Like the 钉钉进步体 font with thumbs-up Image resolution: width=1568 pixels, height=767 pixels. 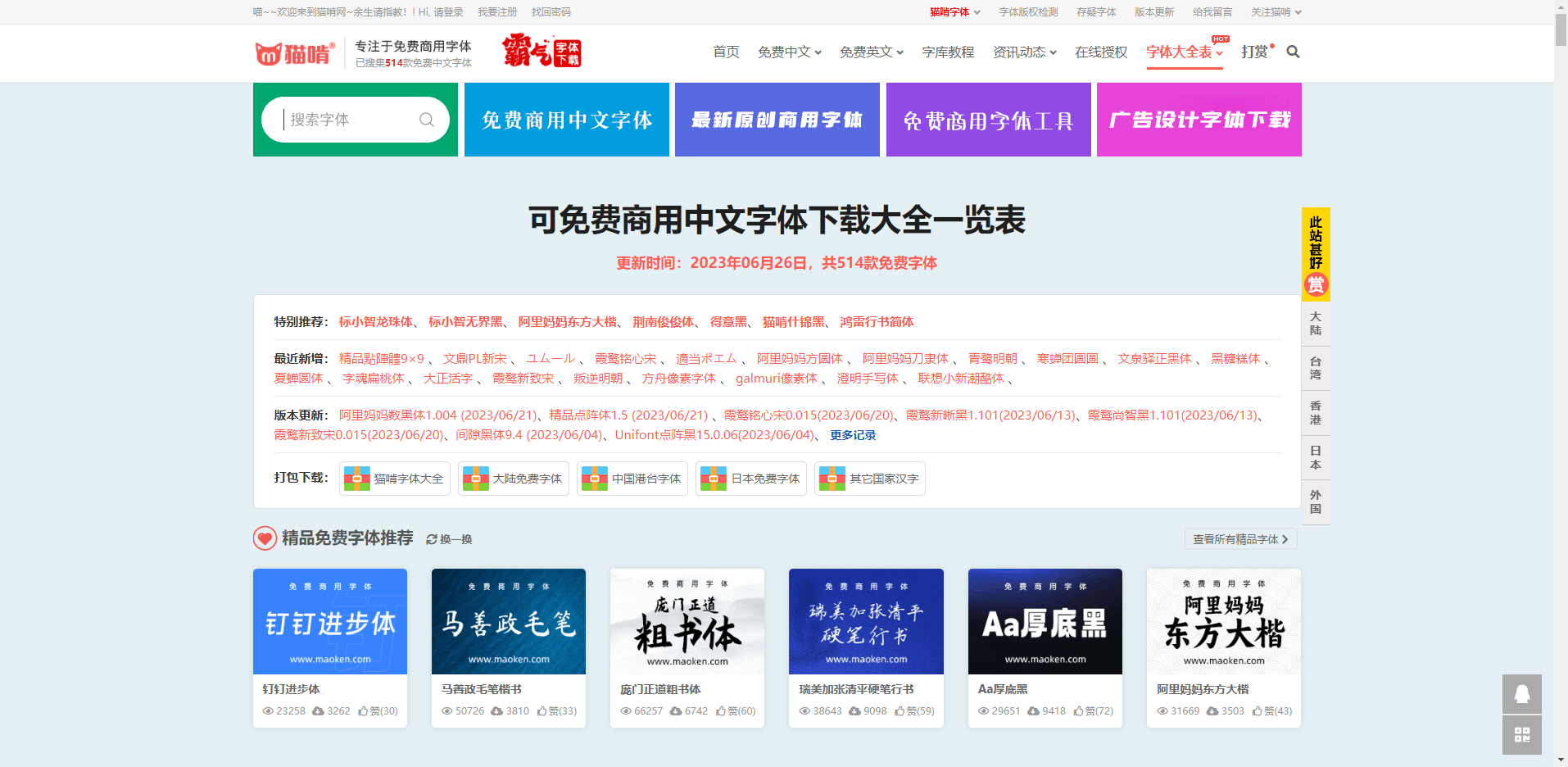coord(363,711)
